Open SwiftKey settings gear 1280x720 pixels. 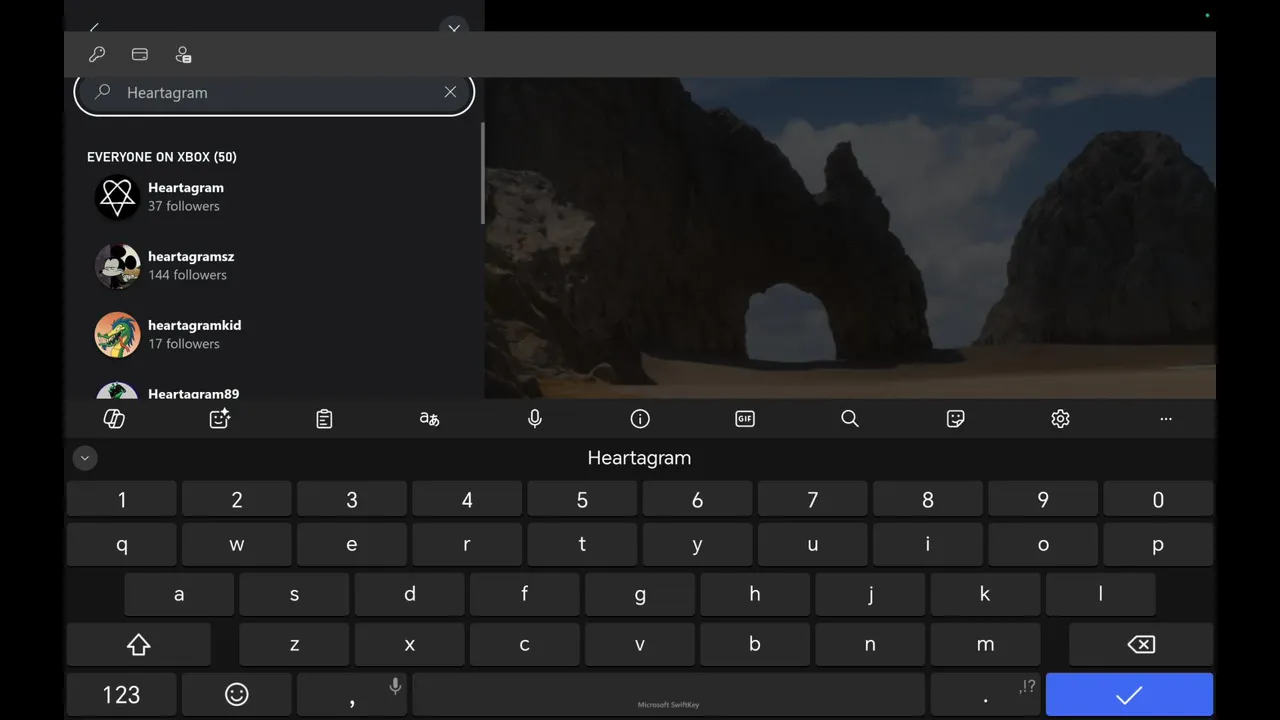(1060, 419)
